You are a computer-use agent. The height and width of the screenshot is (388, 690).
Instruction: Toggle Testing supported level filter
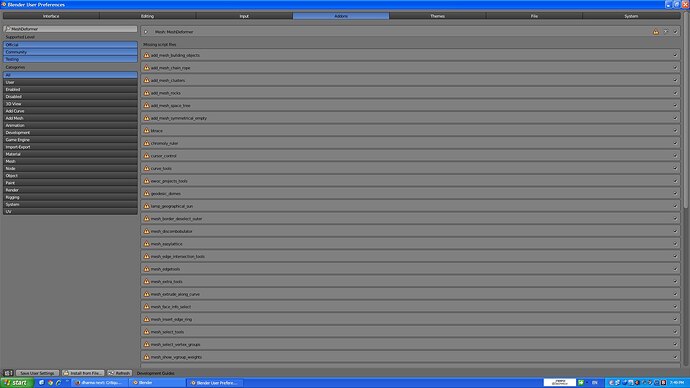pos(70,59)
